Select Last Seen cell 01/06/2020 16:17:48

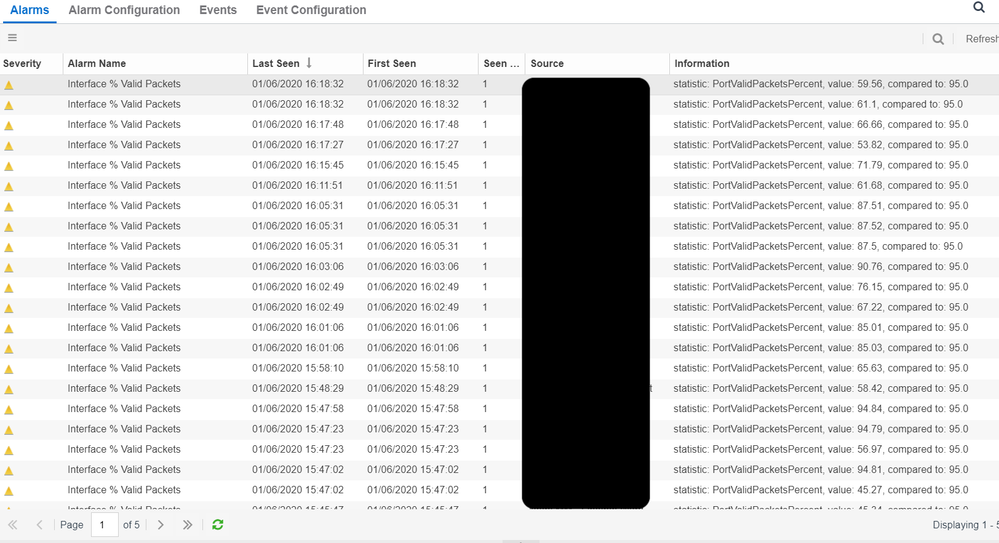point(298,124)
